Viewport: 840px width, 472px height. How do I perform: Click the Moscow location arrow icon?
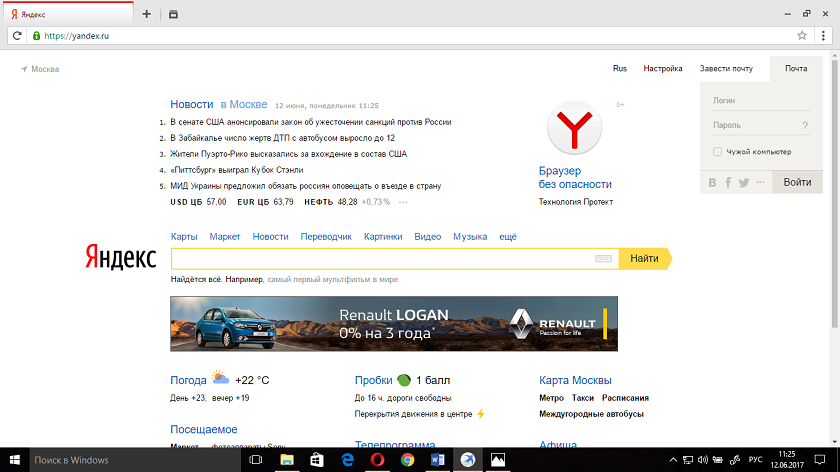pyautogui.click(x=24, y=69)
